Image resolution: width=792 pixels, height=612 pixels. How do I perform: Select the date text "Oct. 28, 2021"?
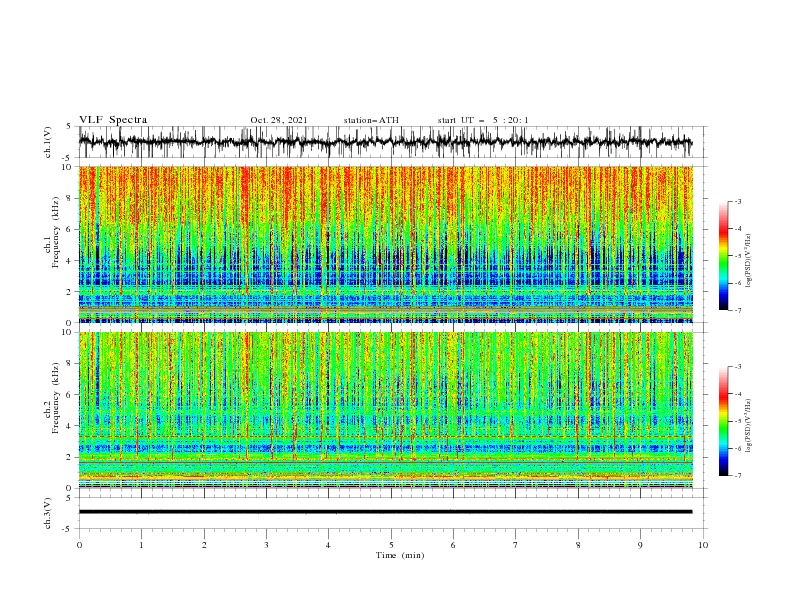(x=279, y=120)
